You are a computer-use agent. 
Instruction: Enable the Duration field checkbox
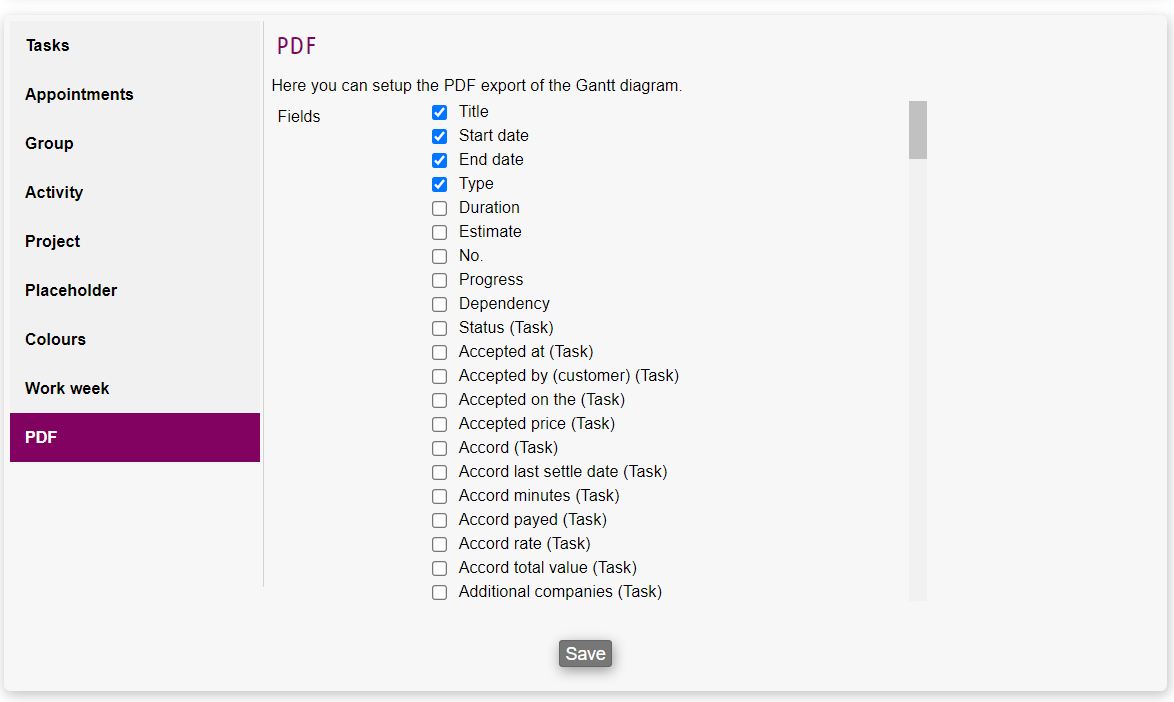(x=439, y=209)
